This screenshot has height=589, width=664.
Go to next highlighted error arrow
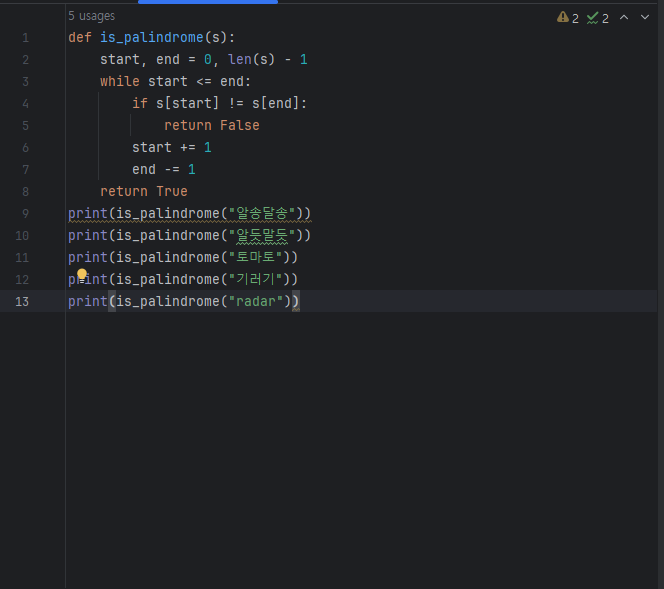pyautogui.click(x=645, y=17)
